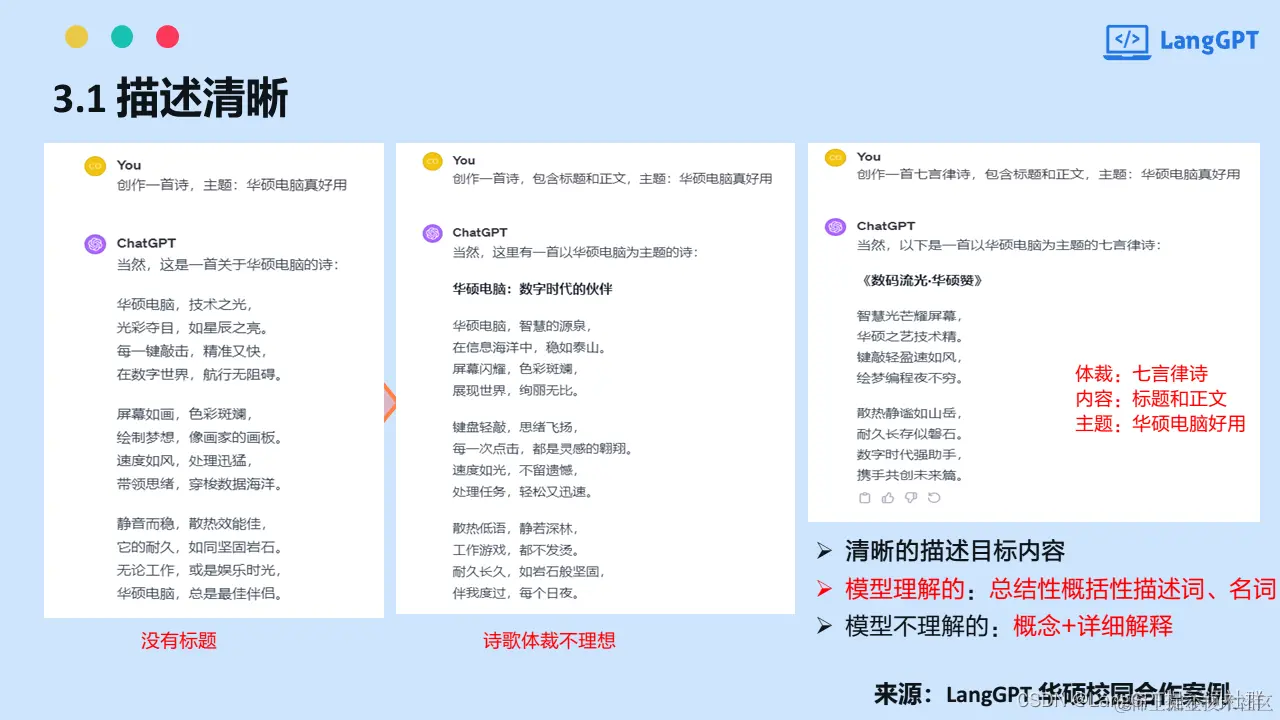1280x720 pixels.
Task: Click the caption 诗歌体裁不理想
Action: pyautogui.click(x=549, y=641)
